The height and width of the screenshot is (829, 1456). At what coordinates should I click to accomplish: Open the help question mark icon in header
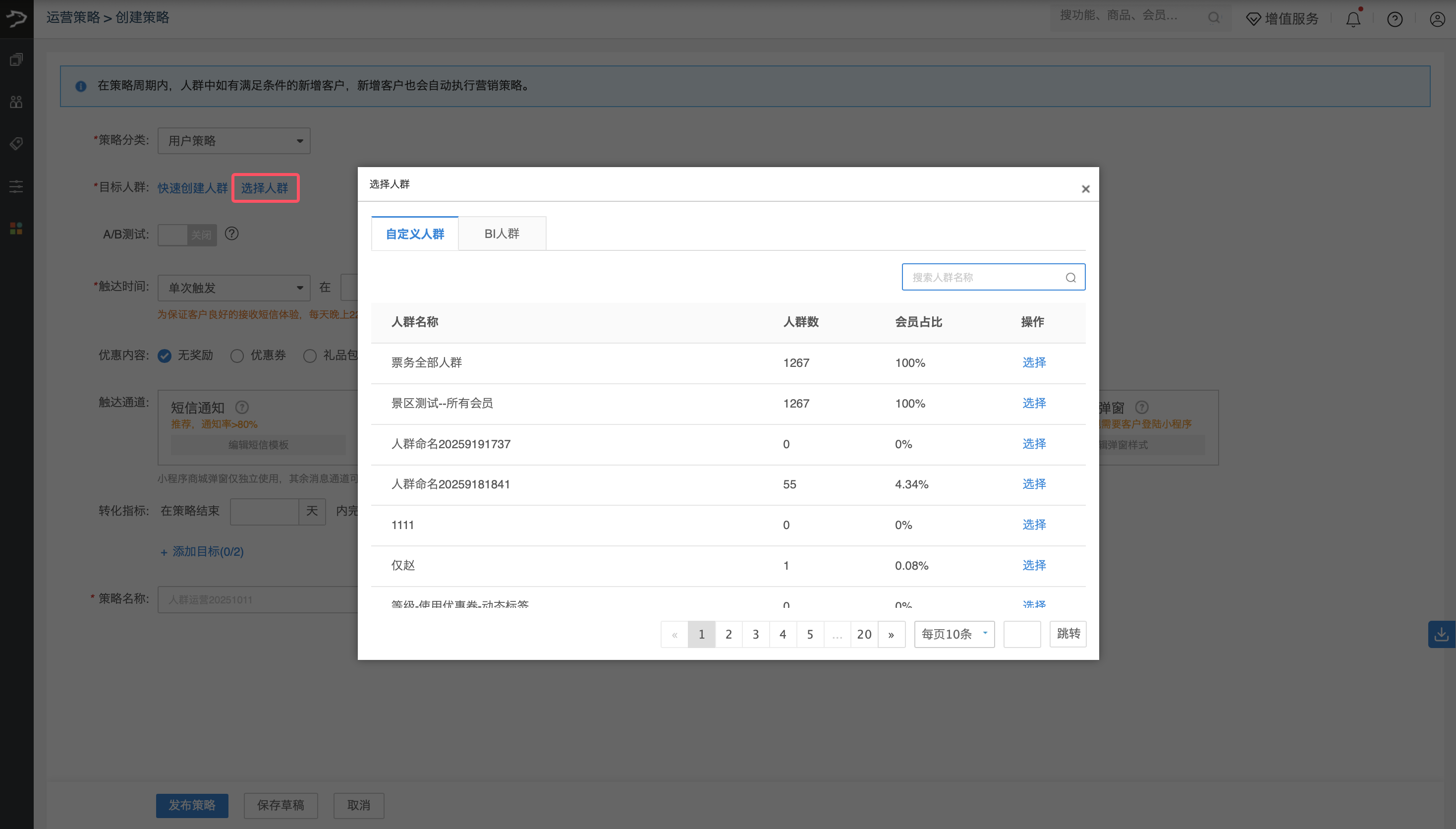click(1394, 19)
